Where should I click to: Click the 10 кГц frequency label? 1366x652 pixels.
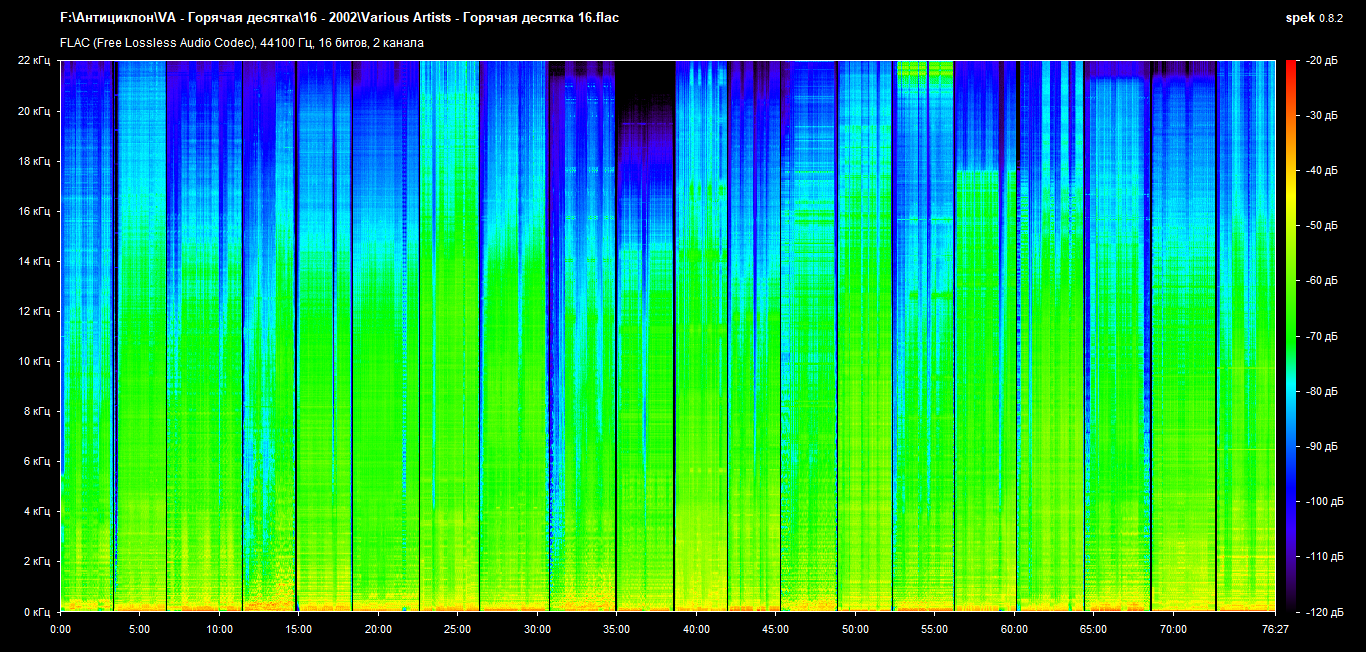(35, 361)
